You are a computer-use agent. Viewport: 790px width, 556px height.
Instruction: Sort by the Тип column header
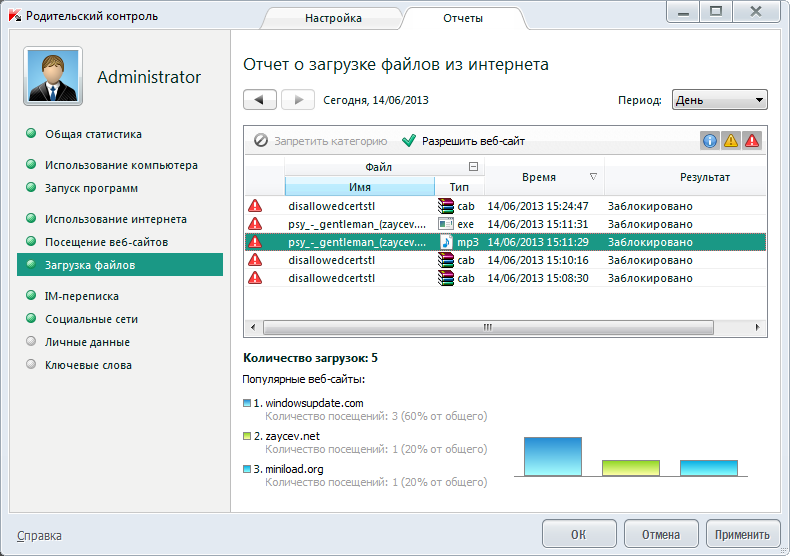point(459,186)
